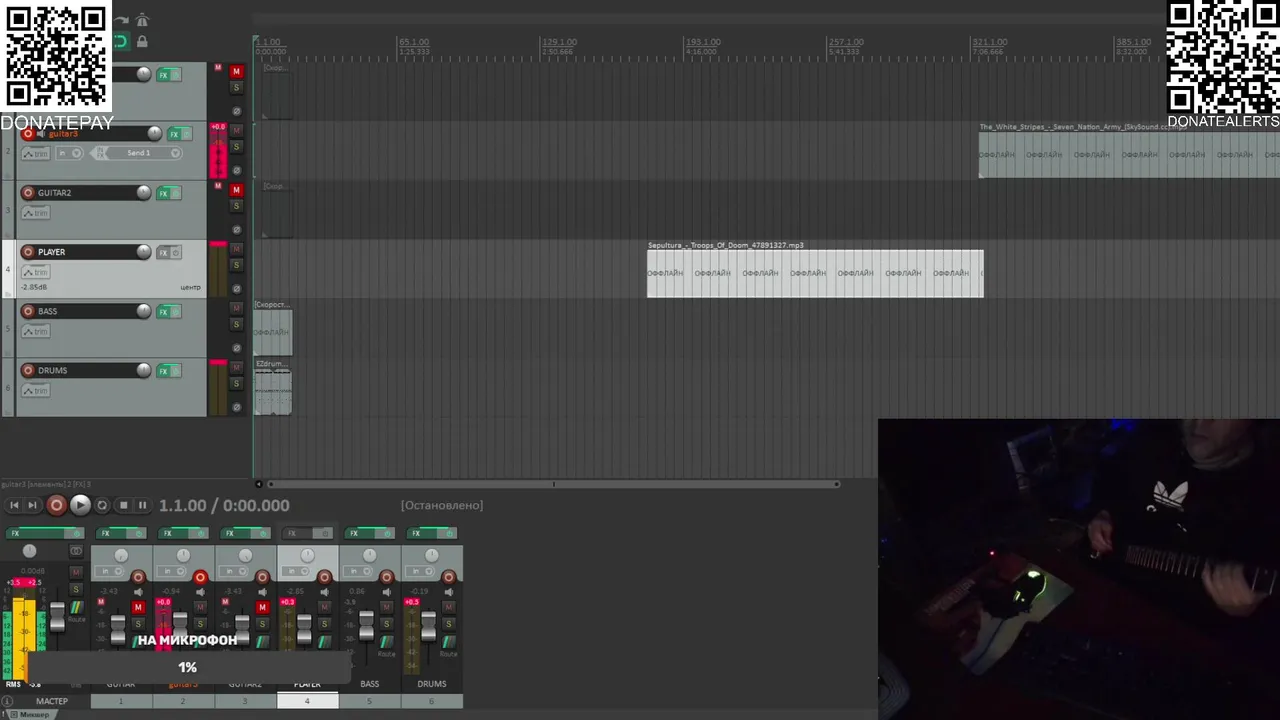Image resolution: width=1280 pixels, height=720 pixels.
Task: Mute the PLAYER track in track panel
Action: coord(237,249)
